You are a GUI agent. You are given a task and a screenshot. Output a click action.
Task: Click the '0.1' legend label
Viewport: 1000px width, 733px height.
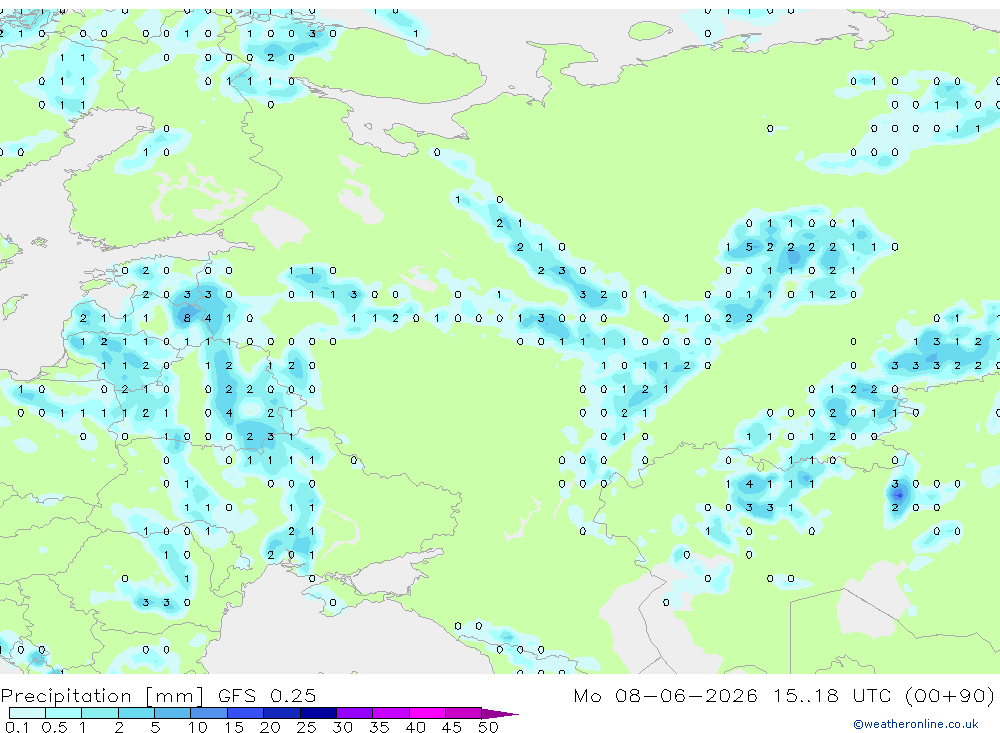[x=17, y=727]
